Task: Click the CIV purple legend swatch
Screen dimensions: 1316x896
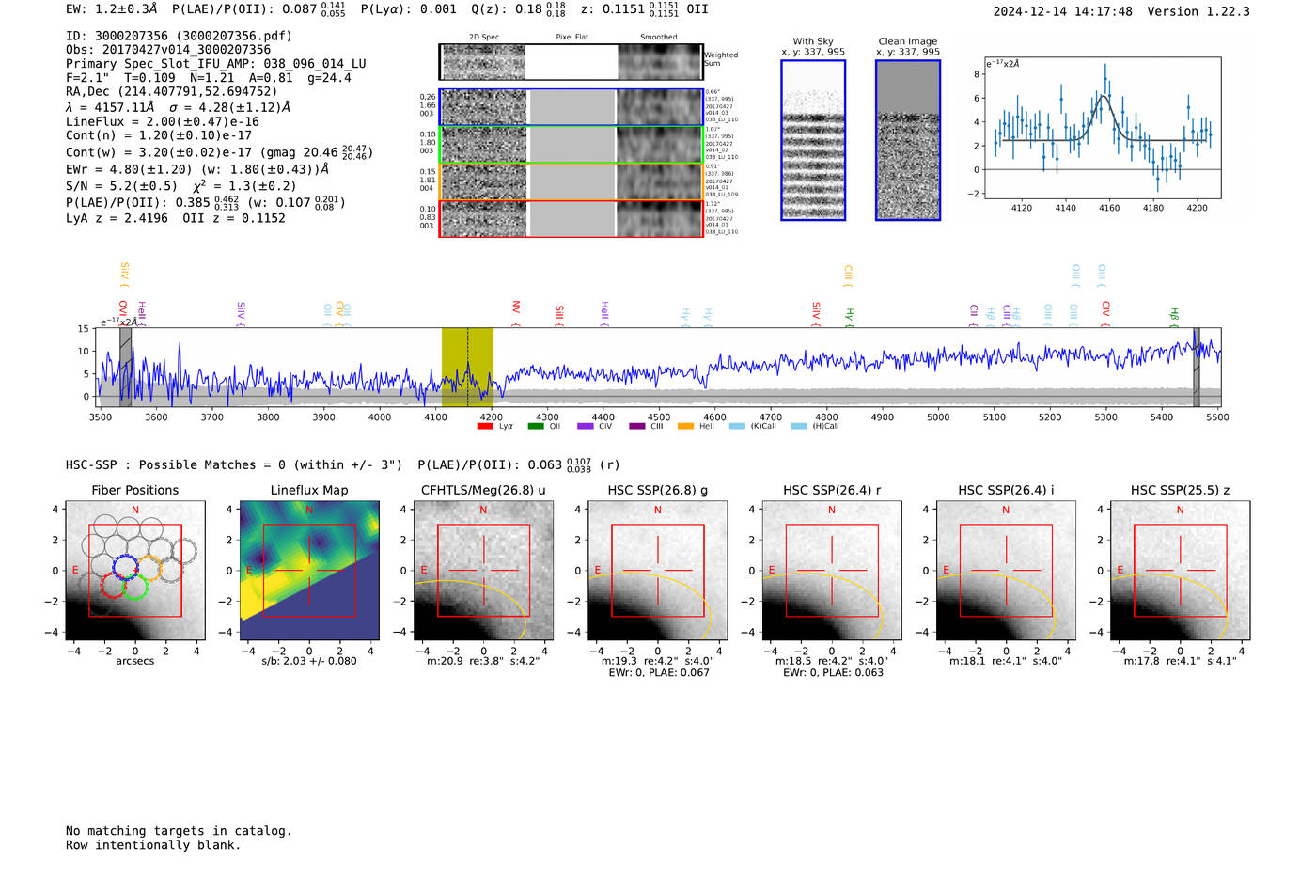Action: [x=586, y=427]
